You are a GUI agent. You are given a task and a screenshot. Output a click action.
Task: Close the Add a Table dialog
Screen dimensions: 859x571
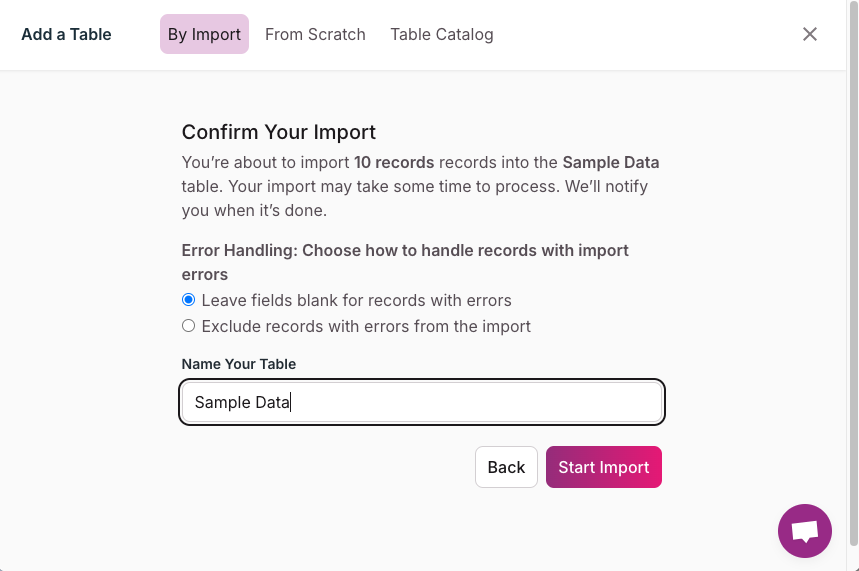pos(810,34)
